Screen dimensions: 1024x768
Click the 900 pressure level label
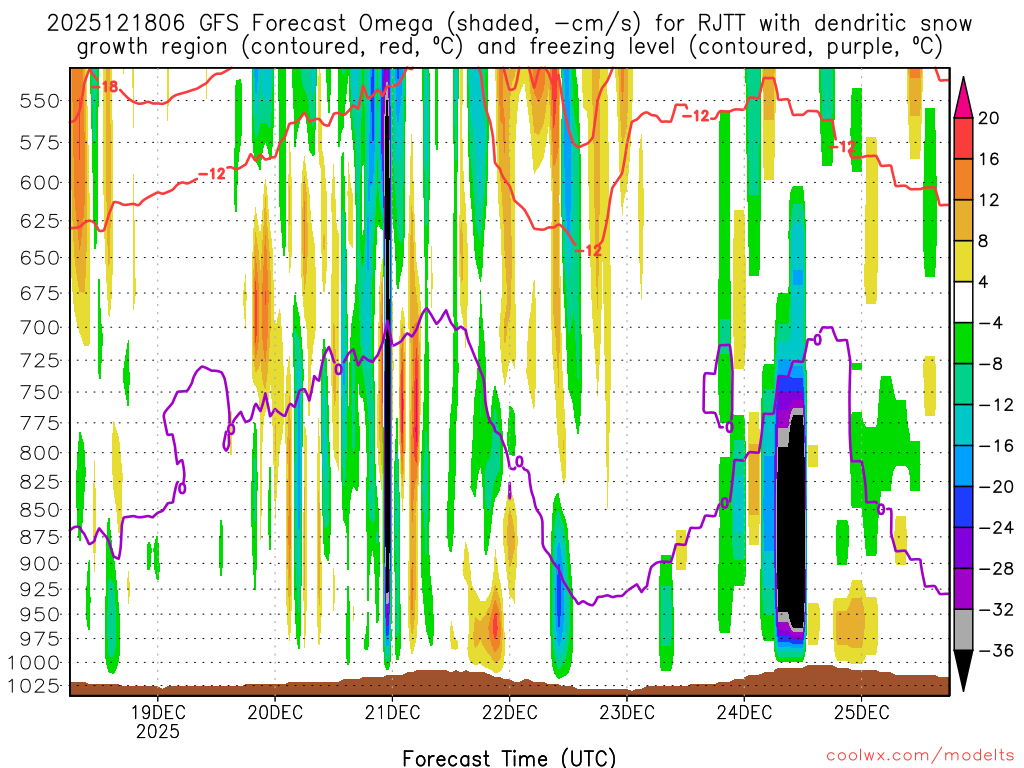(39, 564)
